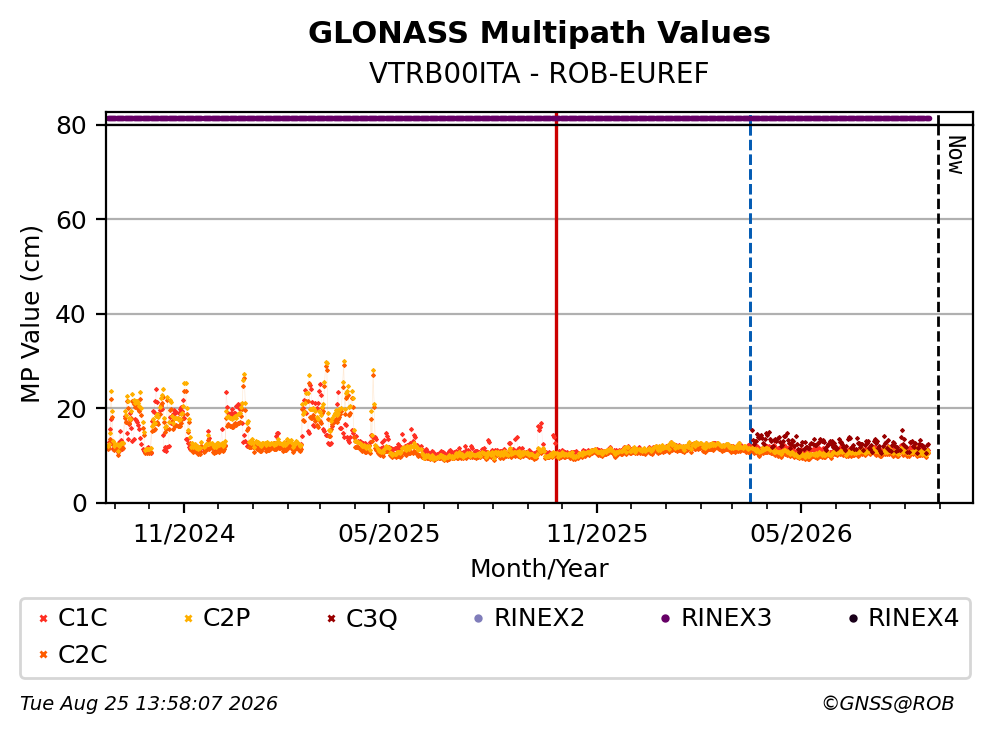Image resolution: width=993 pixels, height=734 pixels.
Task: Click the 11/2025 x-axis label
Action: (x=597, y=534)
